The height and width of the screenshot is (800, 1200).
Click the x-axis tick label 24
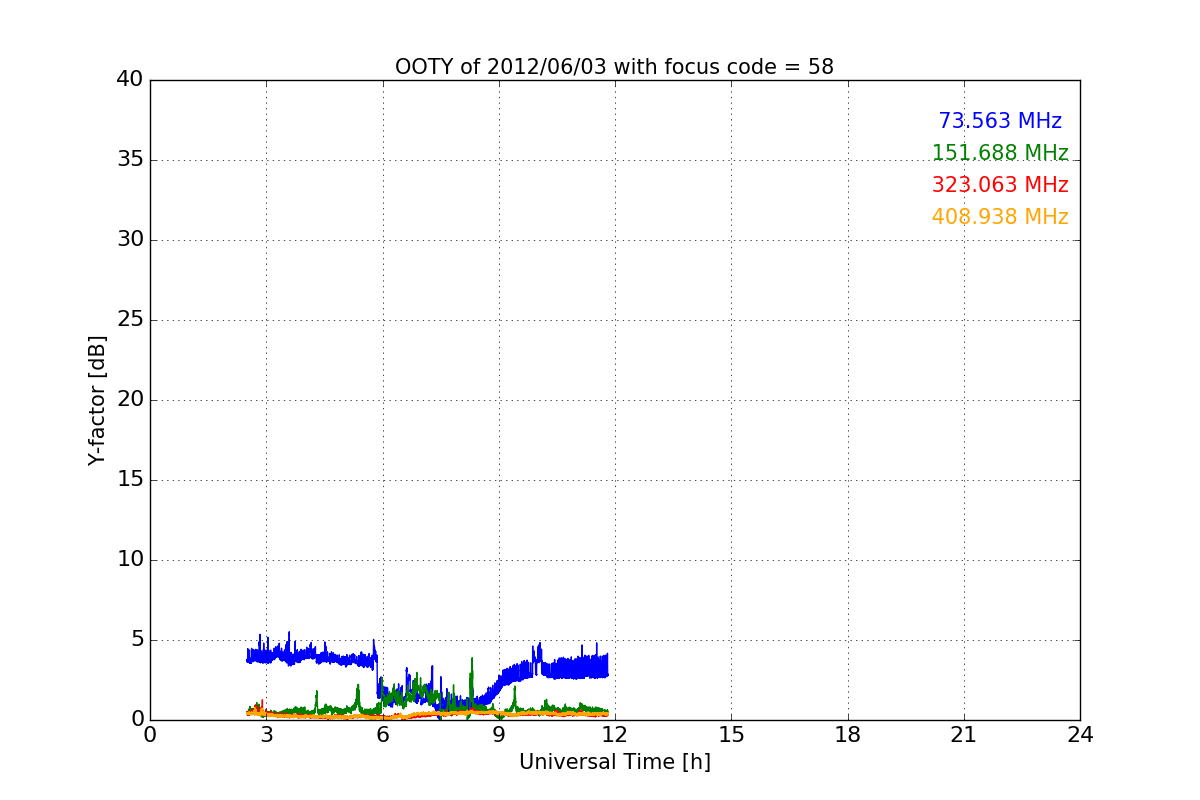tap(1080, 735)
